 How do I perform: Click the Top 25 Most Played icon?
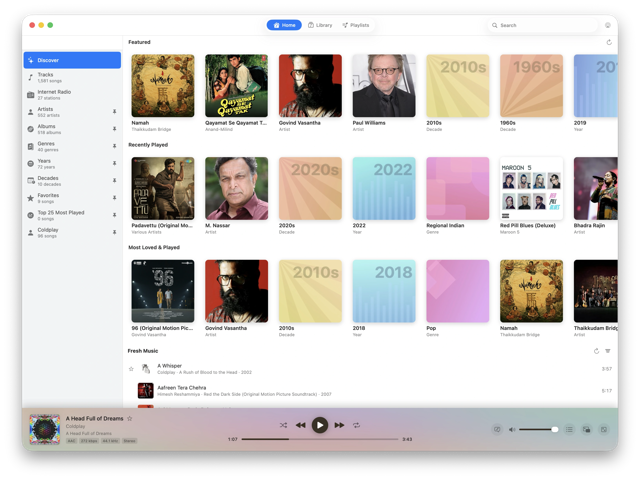(31, 215)
